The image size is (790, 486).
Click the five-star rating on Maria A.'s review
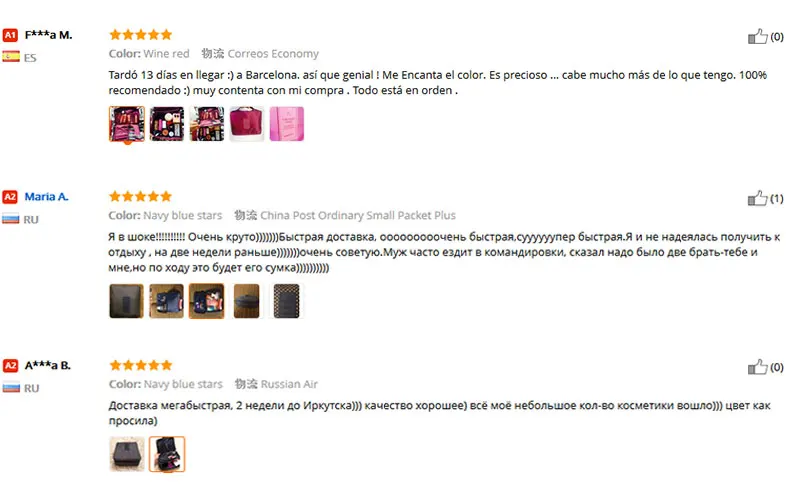click(x=141, y=196)
